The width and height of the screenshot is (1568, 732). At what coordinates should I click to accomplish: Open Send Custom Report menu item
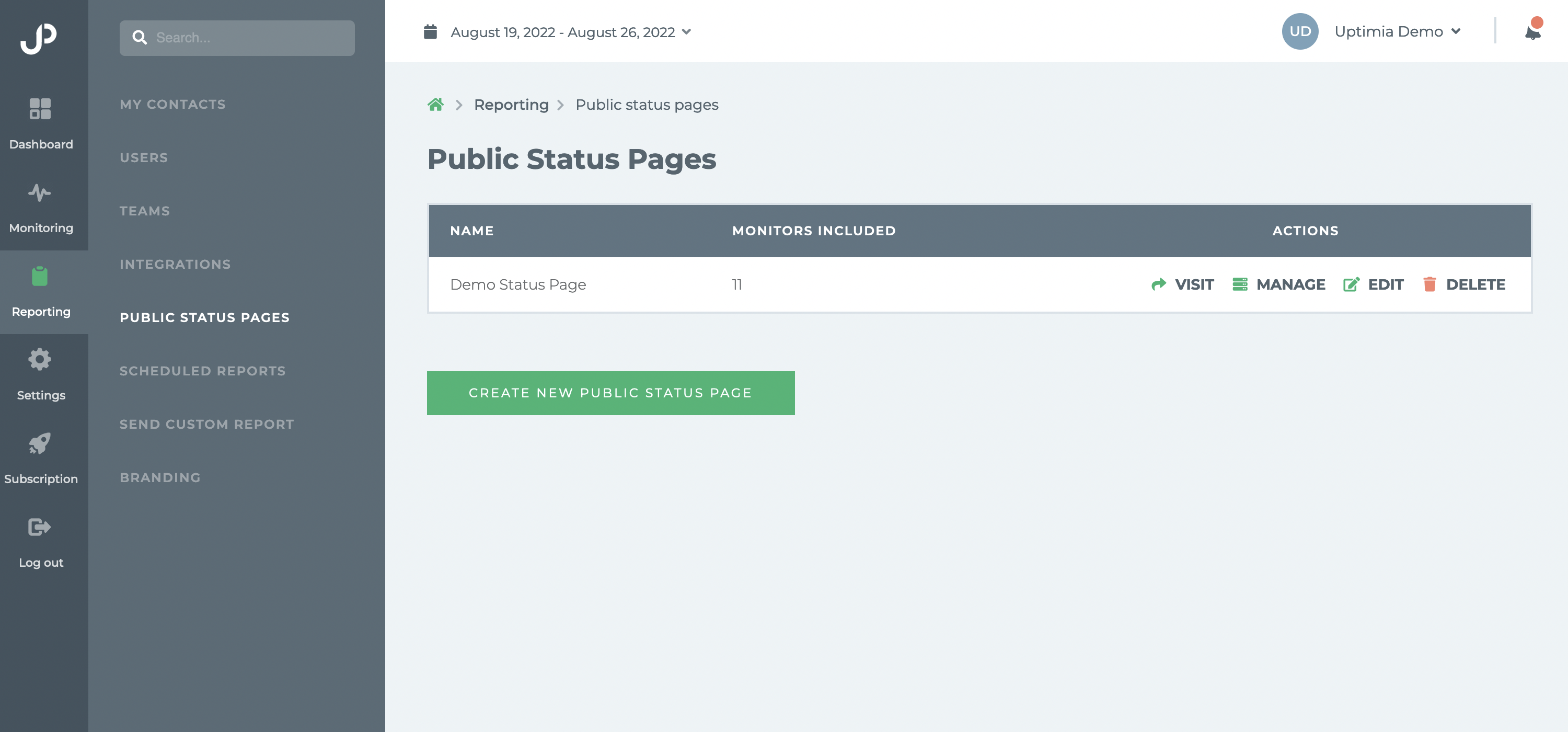[x=207, y=425]
